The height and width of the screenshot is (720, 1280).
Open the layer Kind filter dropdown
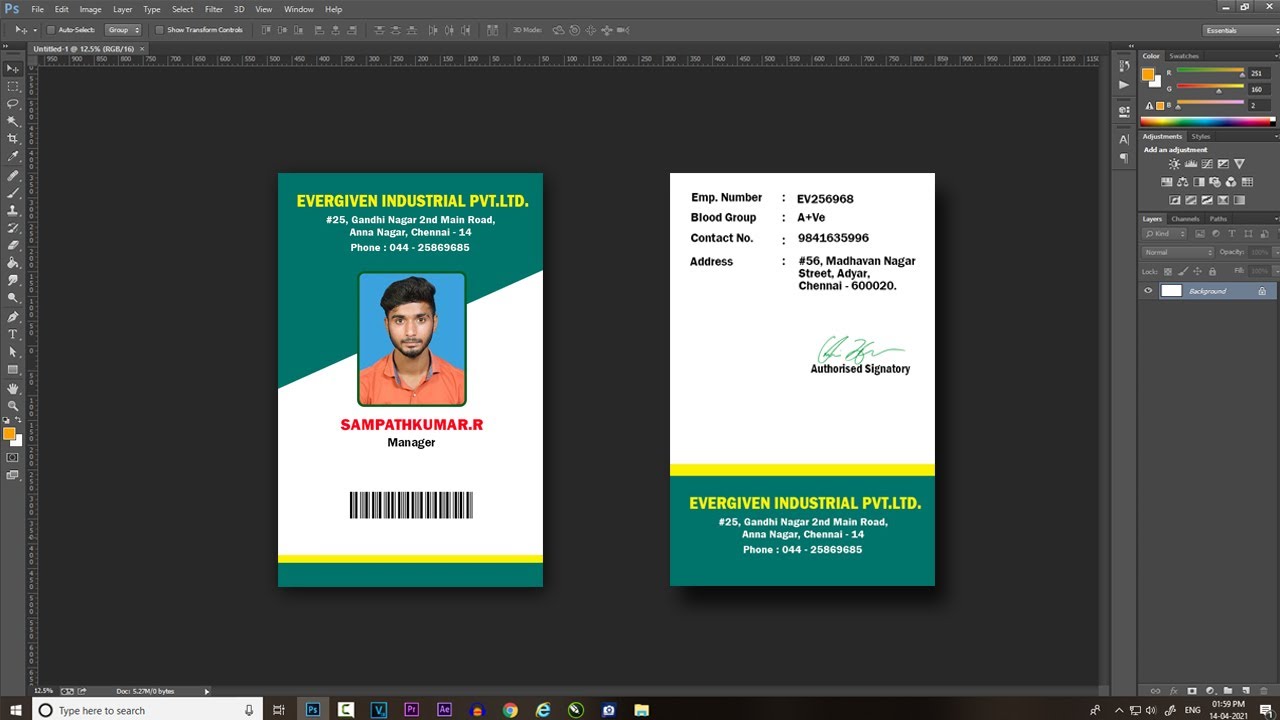point(1165,234)
